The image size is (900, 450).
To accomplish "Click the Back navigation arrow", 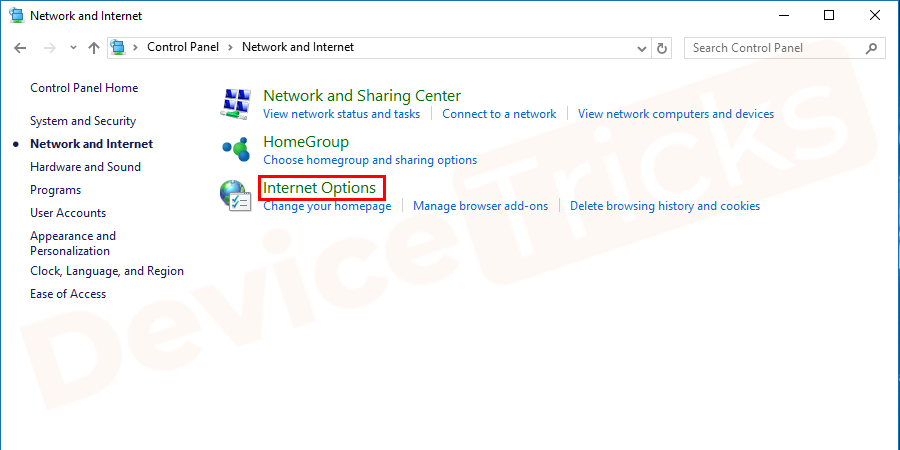I will click(20, 48).
